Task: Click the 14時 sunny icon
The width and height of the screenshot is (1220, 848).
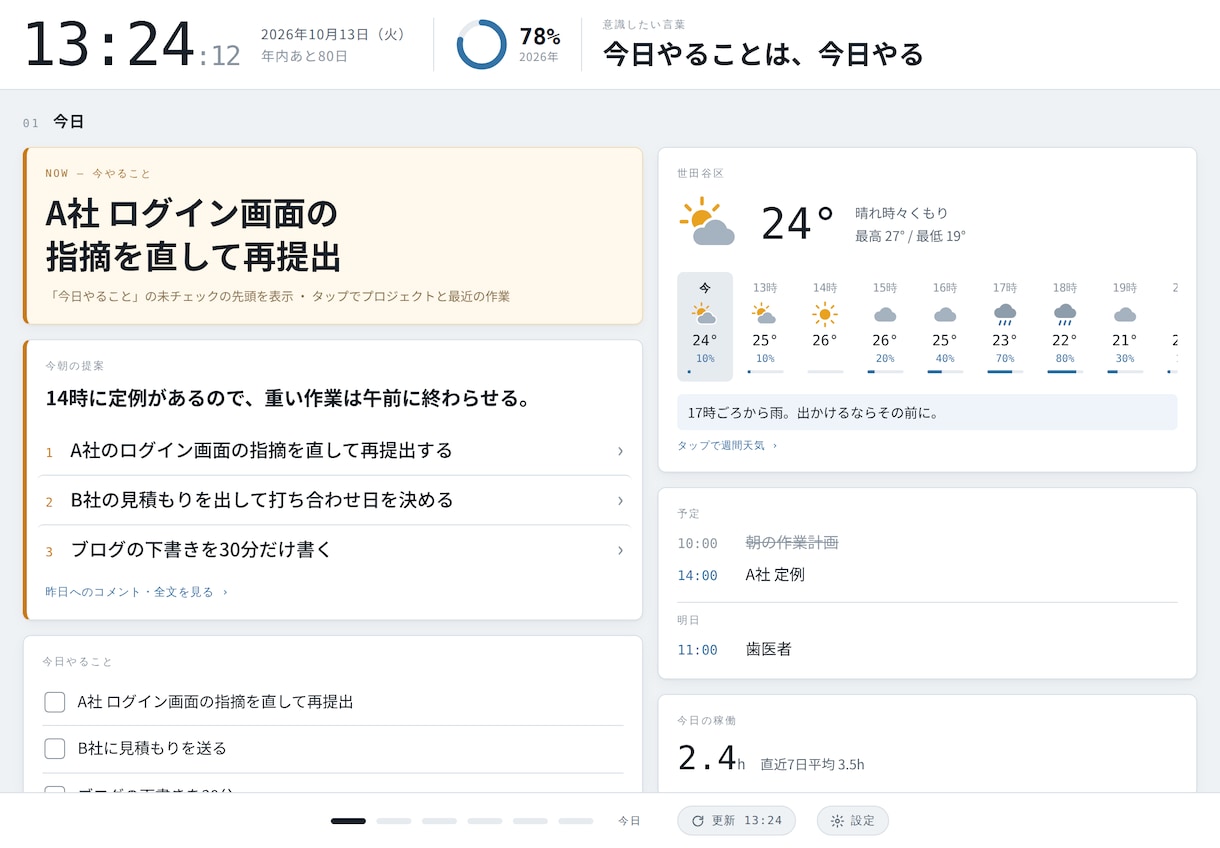Action: click(x=825, y=314)
